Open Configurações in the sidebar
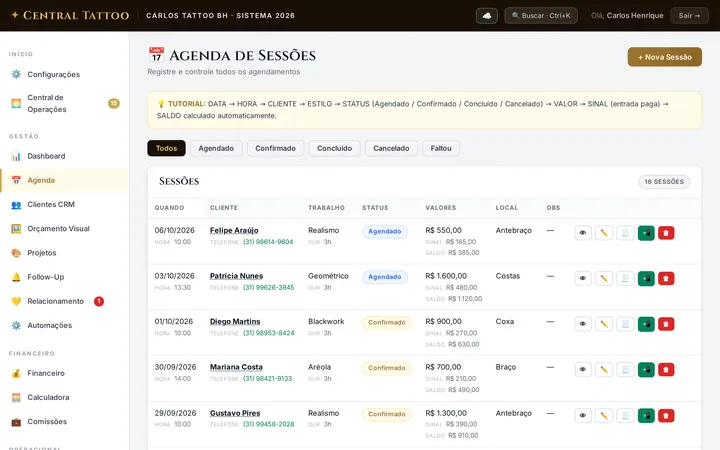 (64, 74)
